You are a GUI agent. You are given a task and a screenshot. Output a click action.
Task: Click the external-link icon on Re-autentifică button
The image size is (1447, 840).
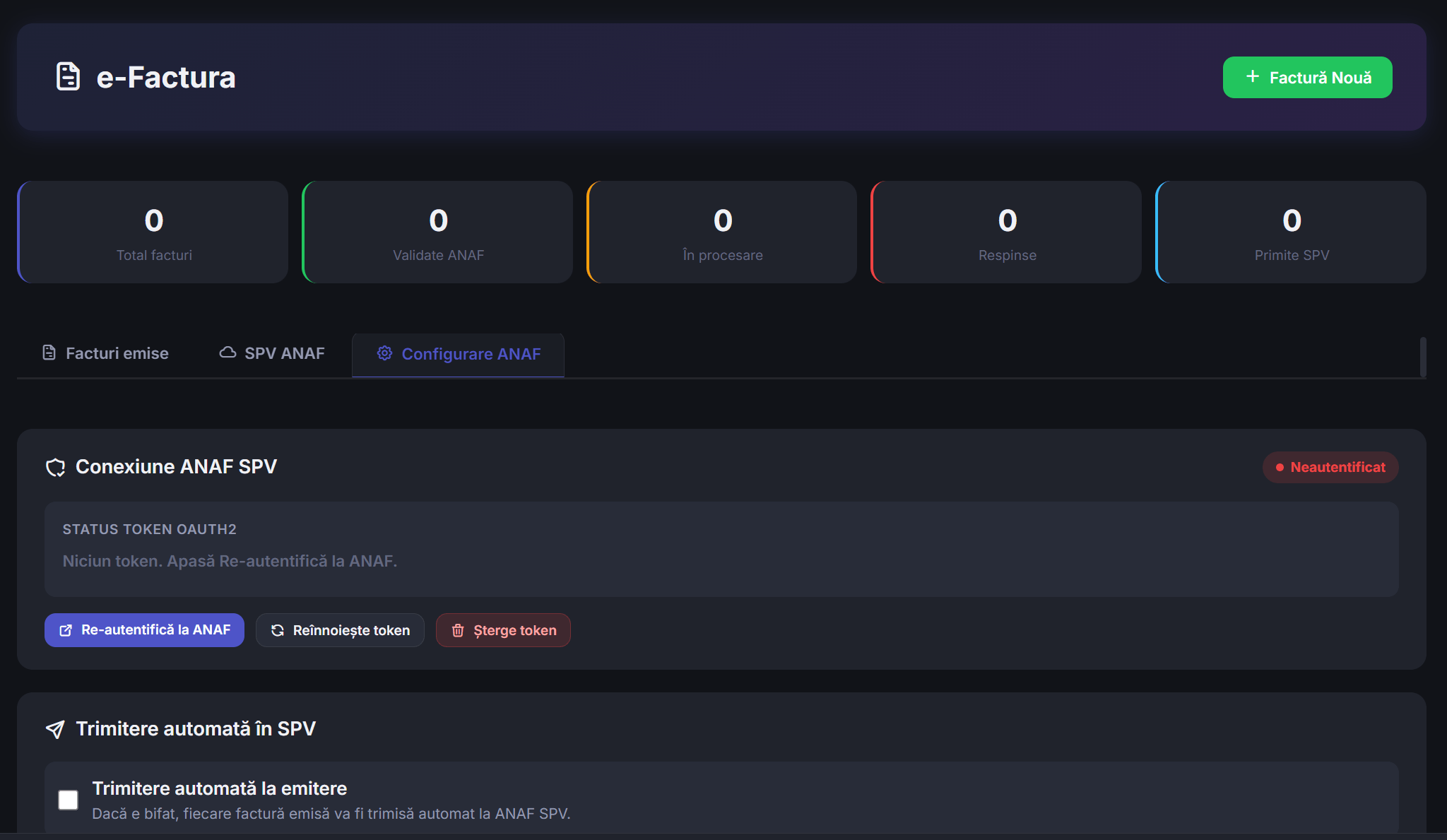click(66, 630)
